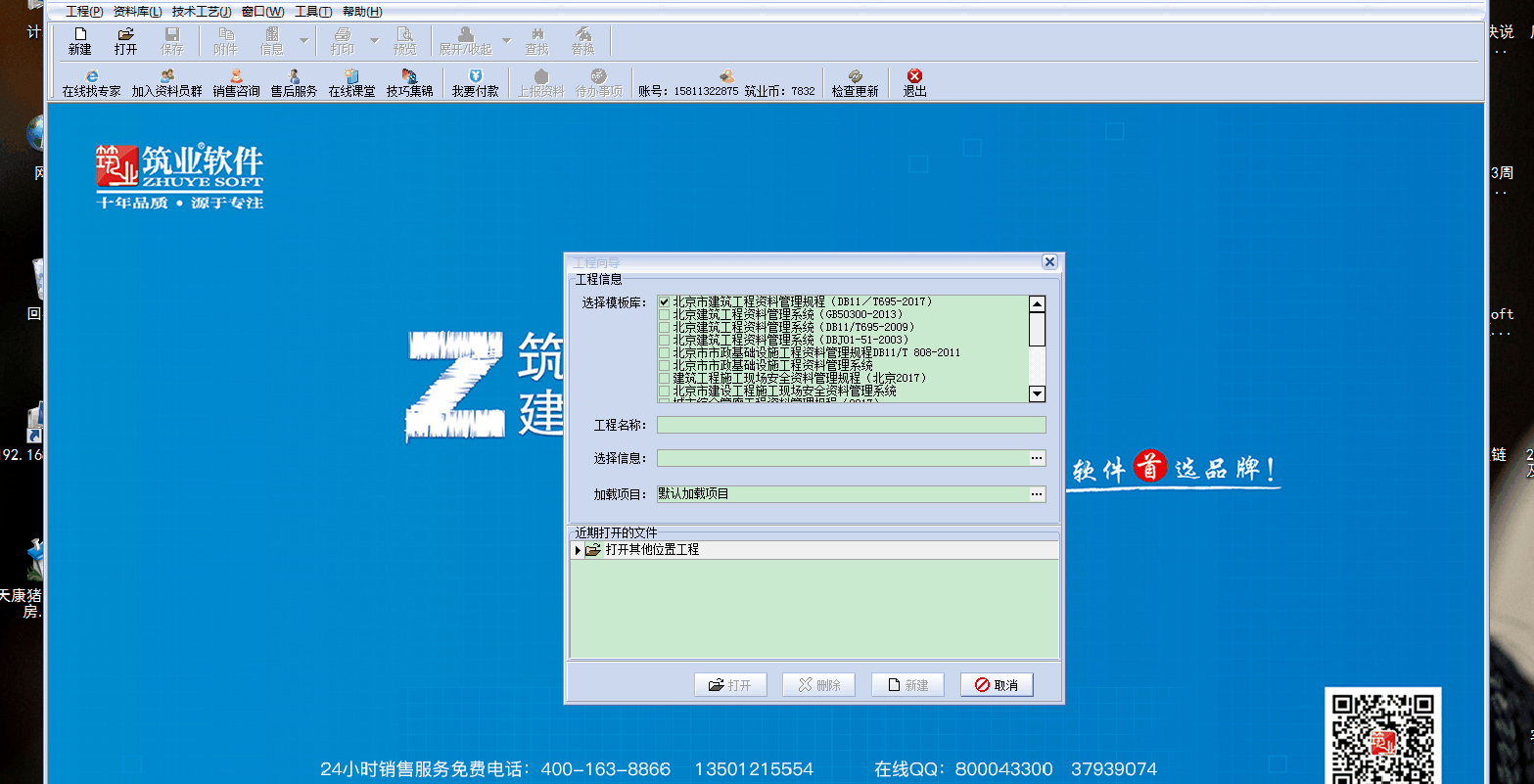Open the 选择信息 browse ellipsis button

click(1037, 458)
